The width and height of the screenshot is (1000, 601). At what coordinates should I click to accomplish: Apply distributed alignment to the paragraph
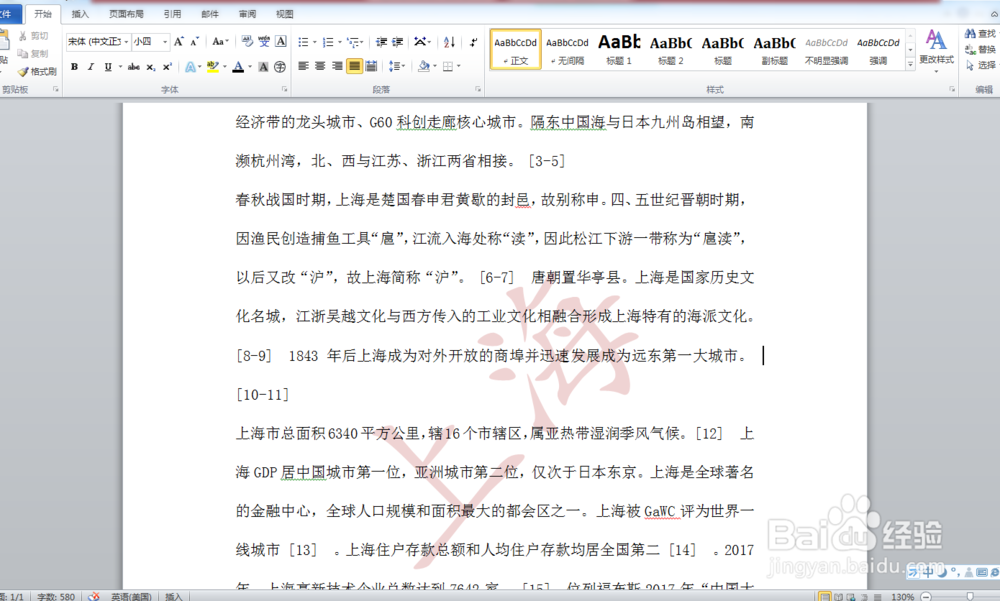(371, 66)
